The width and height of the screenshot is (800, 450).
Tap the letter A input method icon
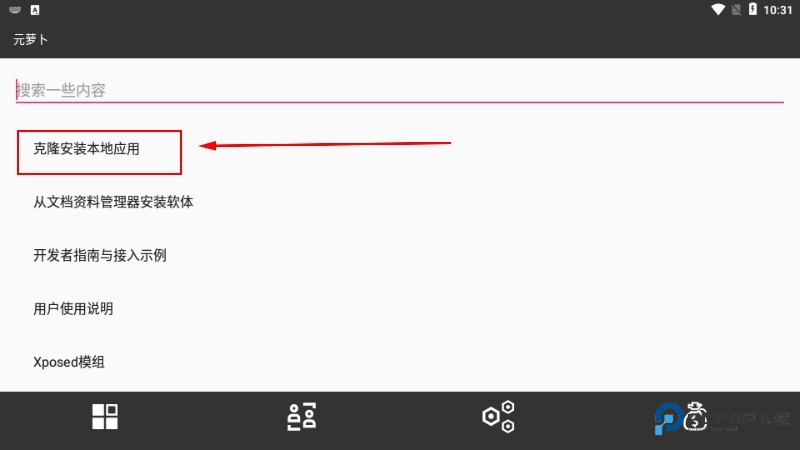pyautogui.click(x=35, y=10)
